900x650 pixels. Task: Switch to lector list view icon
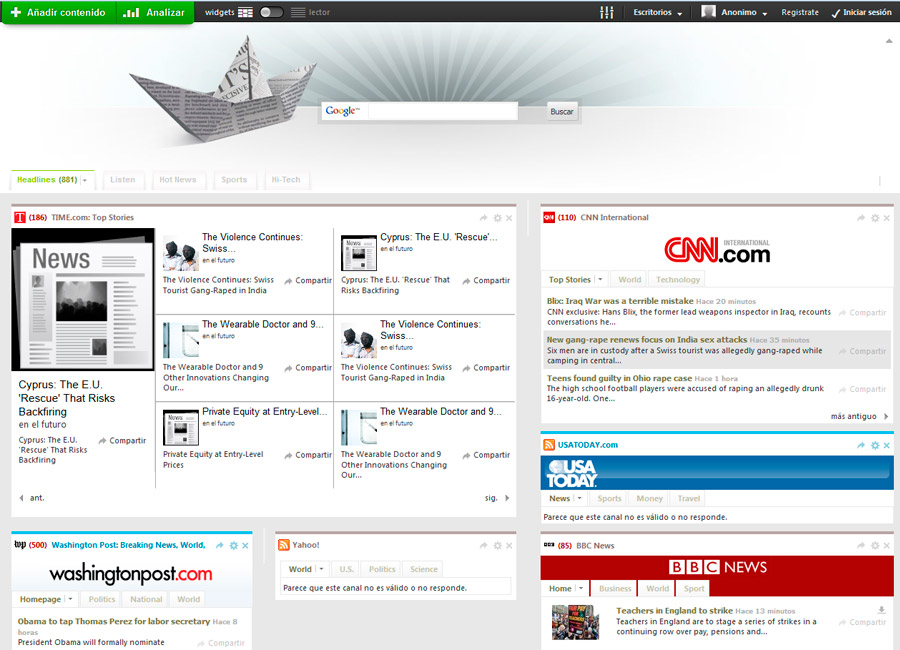(x=298, y=13)
